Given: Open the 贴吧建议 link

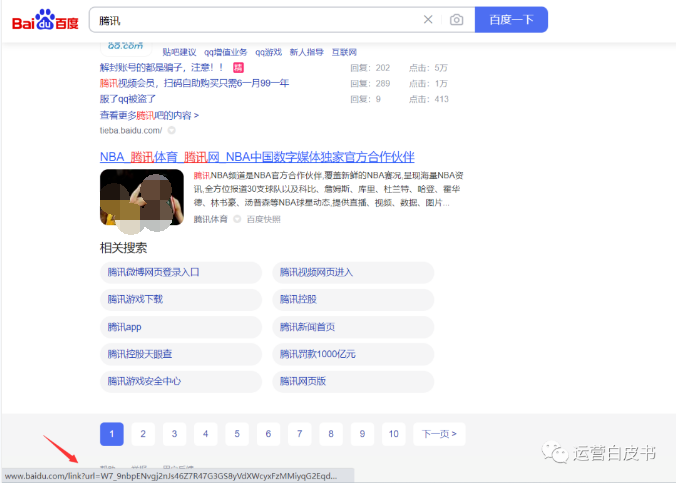Looking at the screenshot, I should [179, 52].
